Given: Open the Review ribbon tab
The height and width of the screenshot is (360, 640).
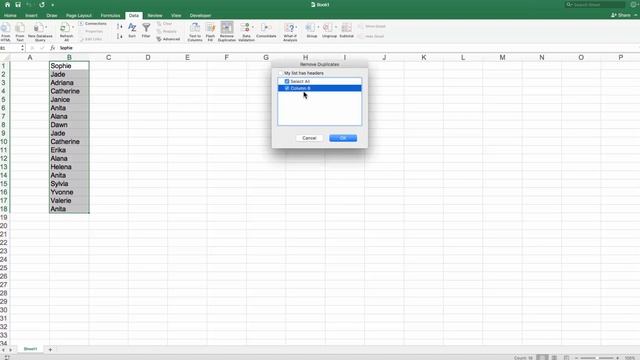Looking at the screenshot, I should (155, 16).
